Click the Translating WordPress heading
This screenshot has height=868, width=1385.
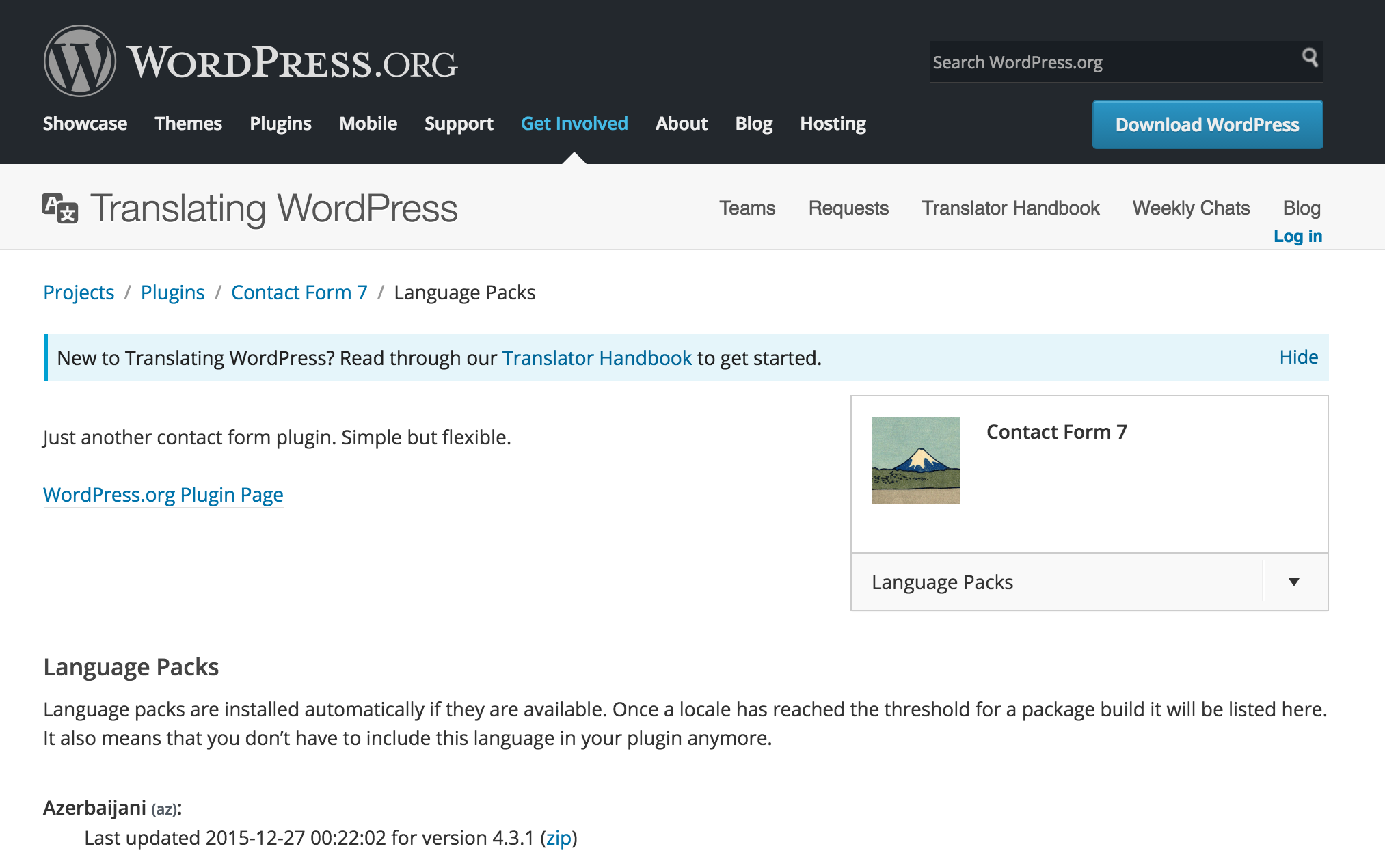(x=274, y=208)
